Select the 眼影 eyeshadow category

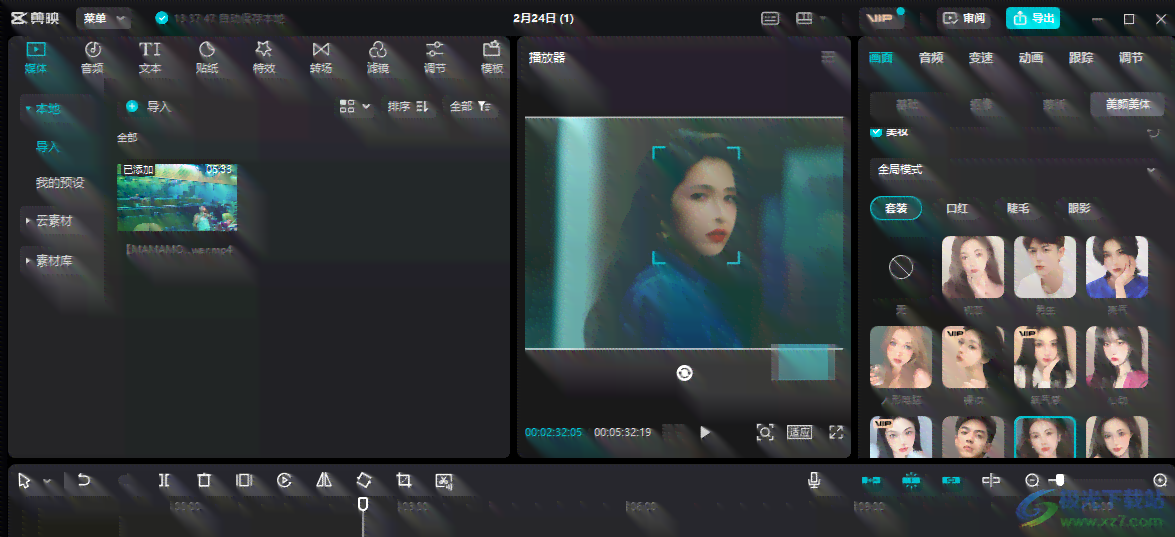click(1079, 208)
